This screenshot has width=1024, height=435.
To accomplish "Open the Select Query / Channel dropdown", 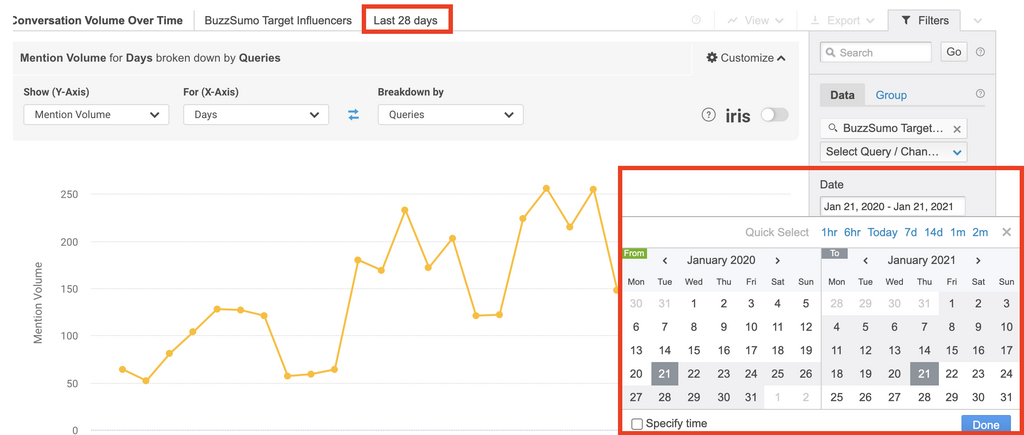I will (x=893, y=152).
